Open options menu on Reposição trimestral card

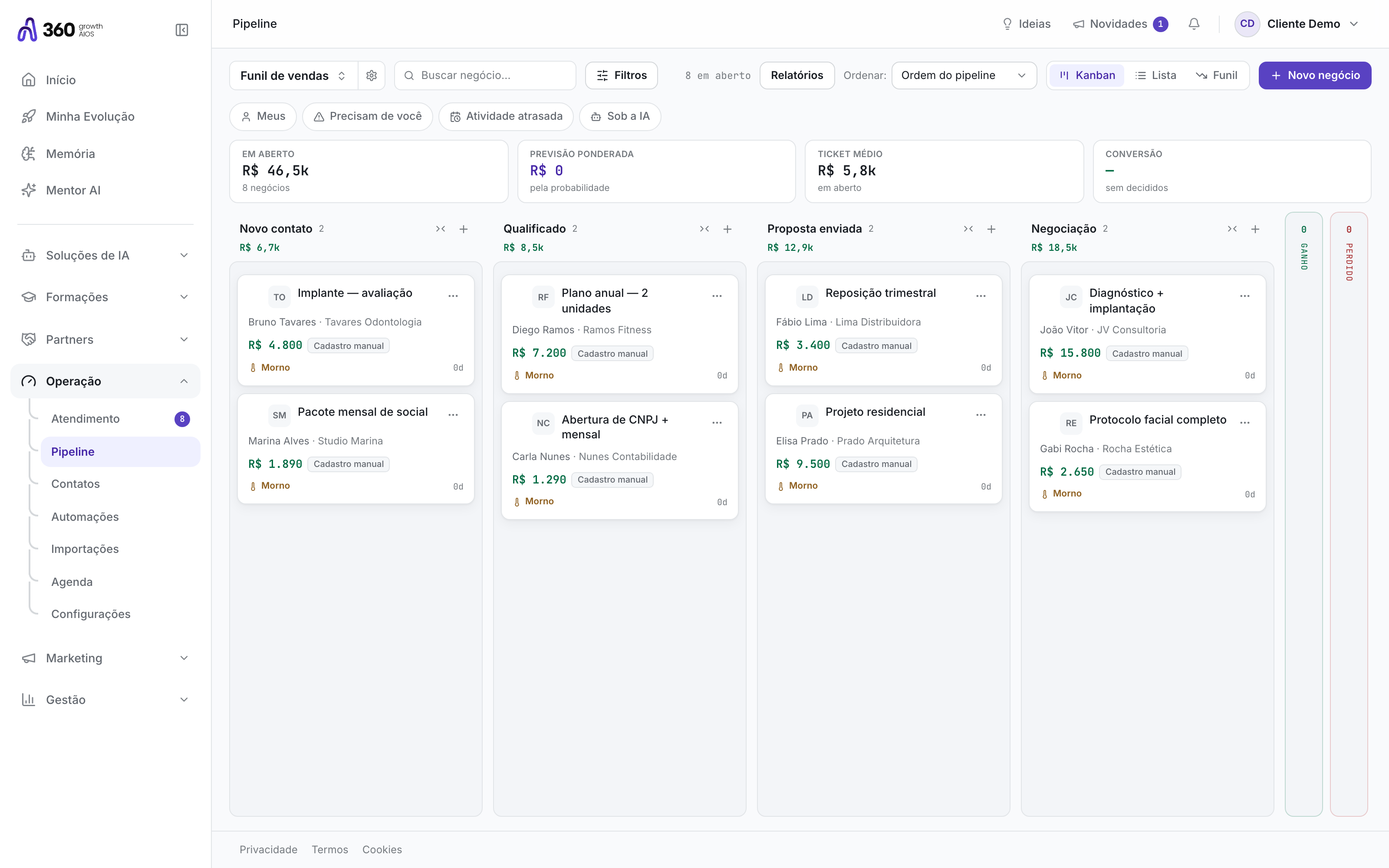(981, 296)
